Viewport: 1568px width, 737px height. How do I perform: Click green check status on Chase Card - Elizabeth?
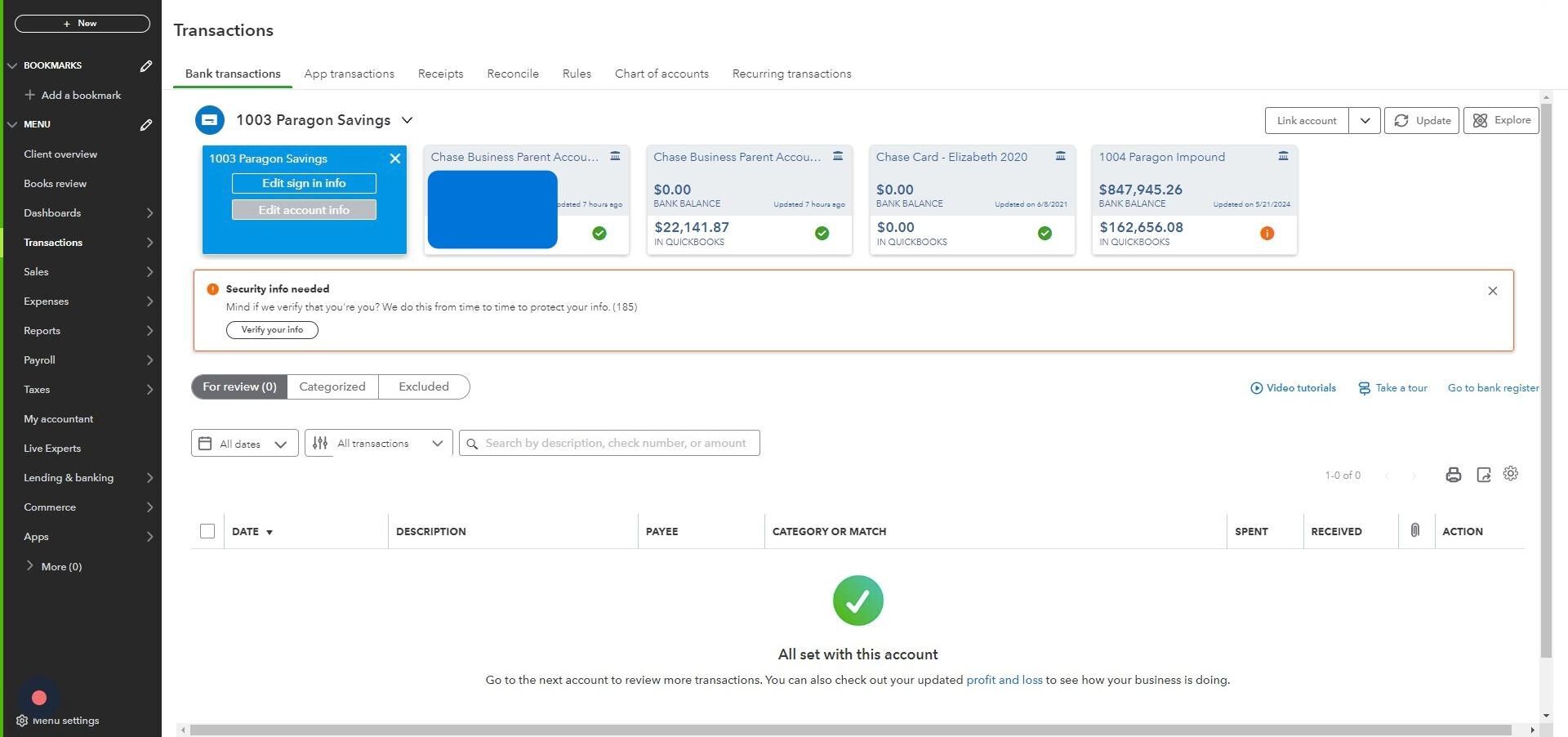coord(1045,234)
